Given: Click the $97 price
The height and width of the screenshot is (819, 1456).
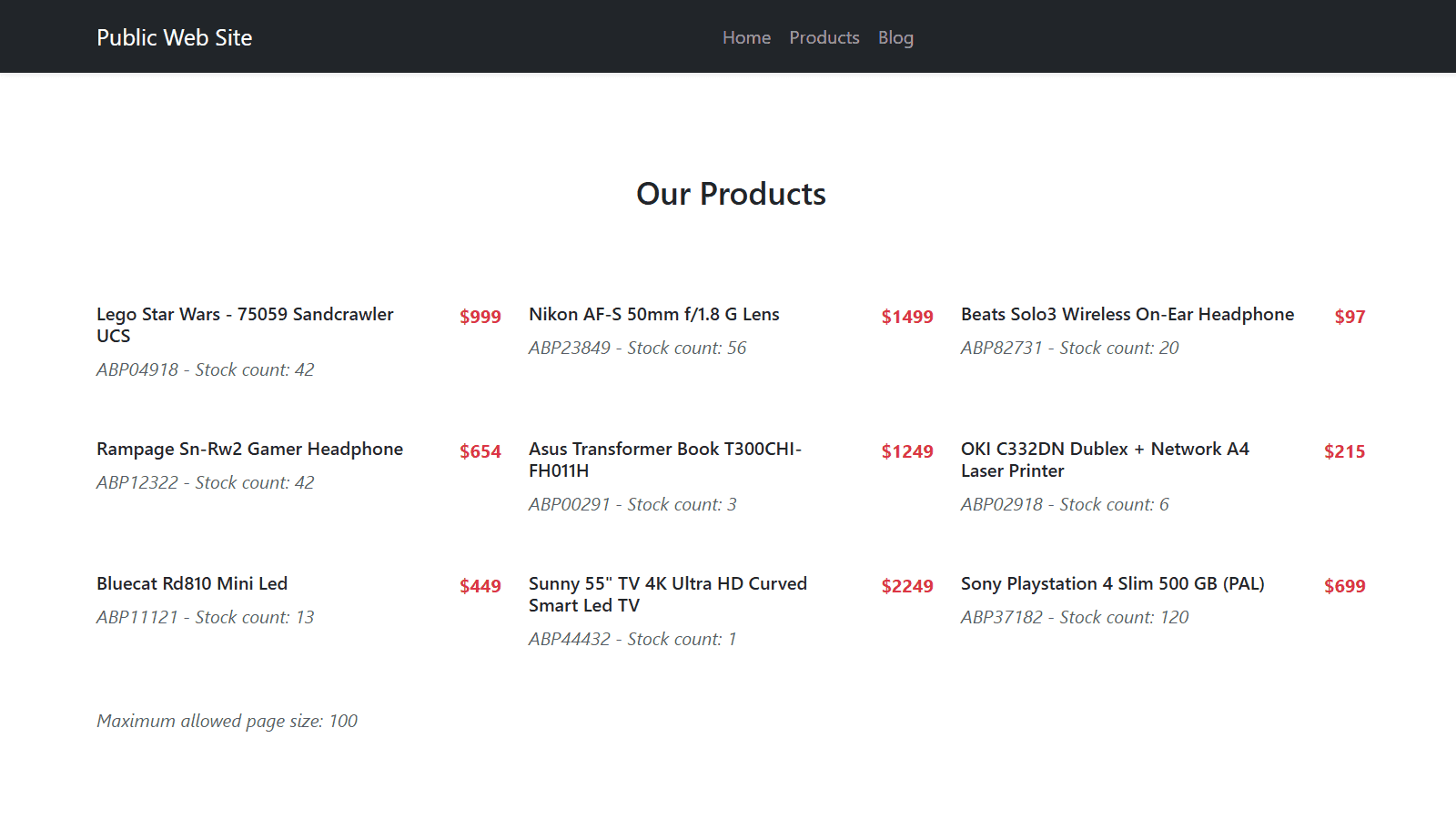Looking at the screenshot, I should pos(1350,317).
